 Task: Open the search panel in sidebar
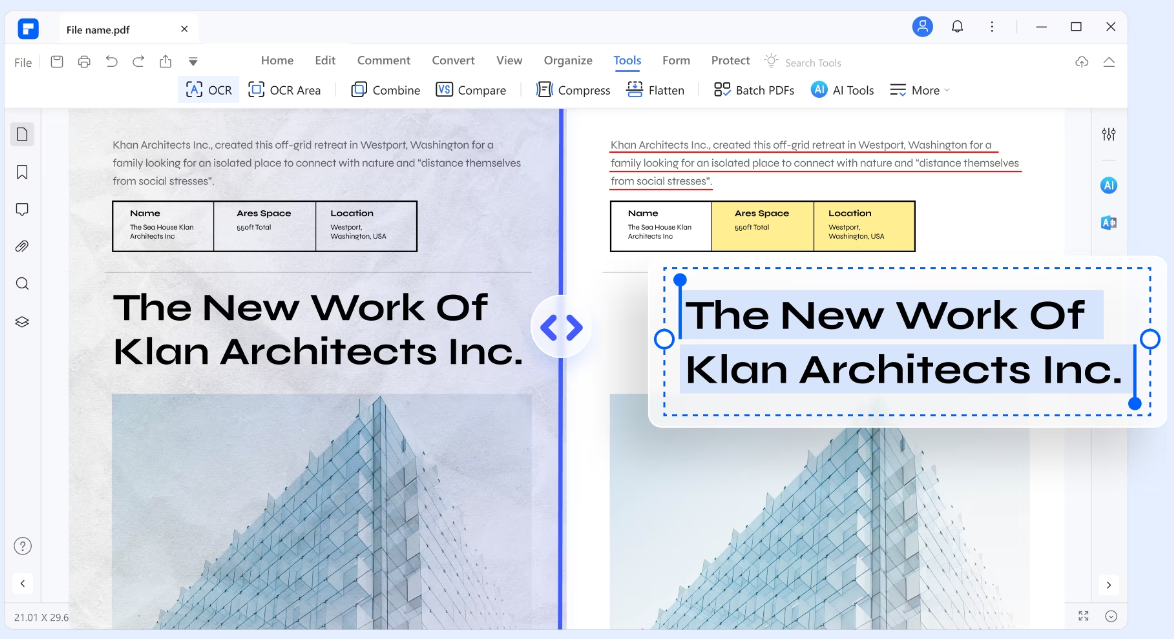click(22, 284)
